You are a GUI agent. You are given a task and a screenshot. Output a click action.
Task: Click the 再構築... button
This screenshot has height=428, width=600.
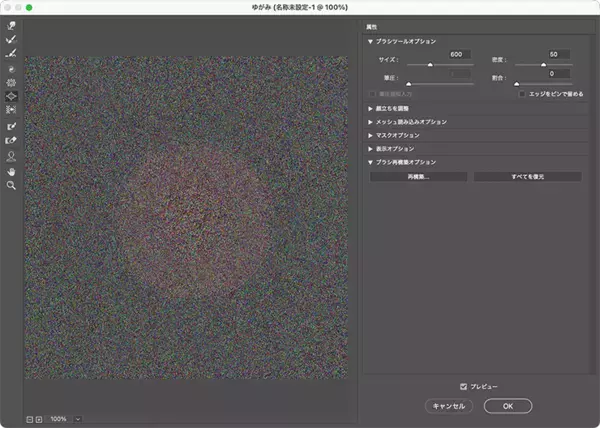pyautogui.click(x=418, y=177)
